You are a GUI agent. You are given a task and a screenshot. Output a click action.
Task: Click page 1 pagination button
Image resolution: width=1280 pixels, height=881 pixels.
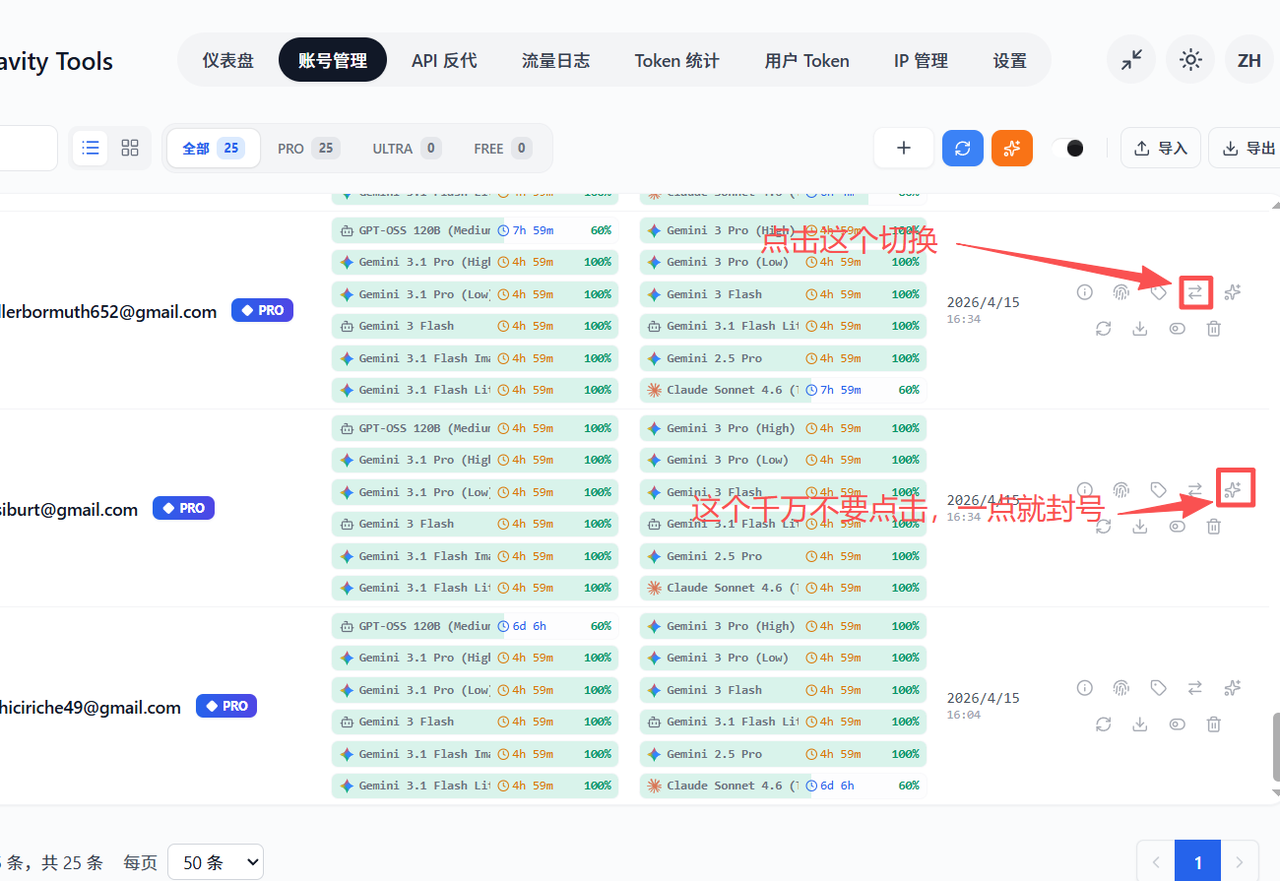[1198, 861]
